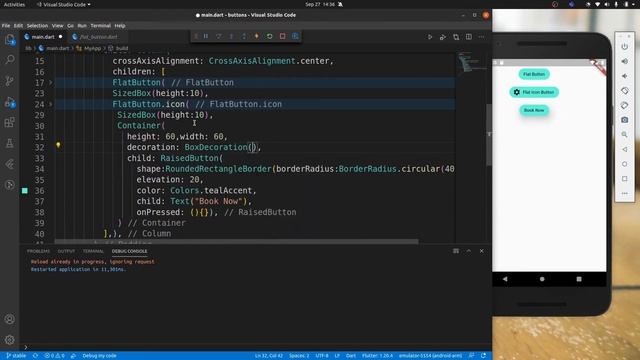Restart the debug session with green arrow
Viewport: 640px width, 360px height.
coord(270,36)
